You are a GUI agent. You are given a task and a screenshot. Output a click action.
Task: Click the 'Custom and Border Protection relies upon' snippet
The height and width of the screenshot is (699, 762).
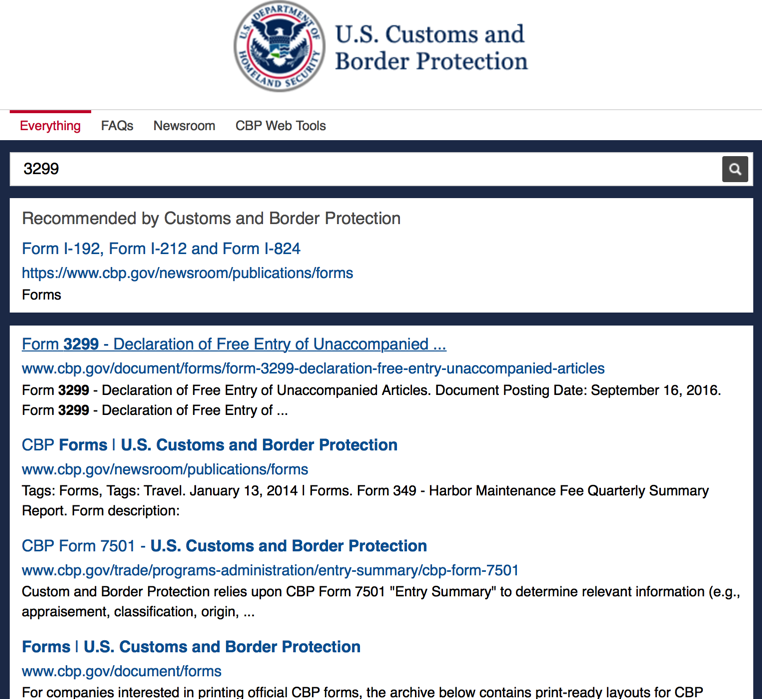click(381, 601)
